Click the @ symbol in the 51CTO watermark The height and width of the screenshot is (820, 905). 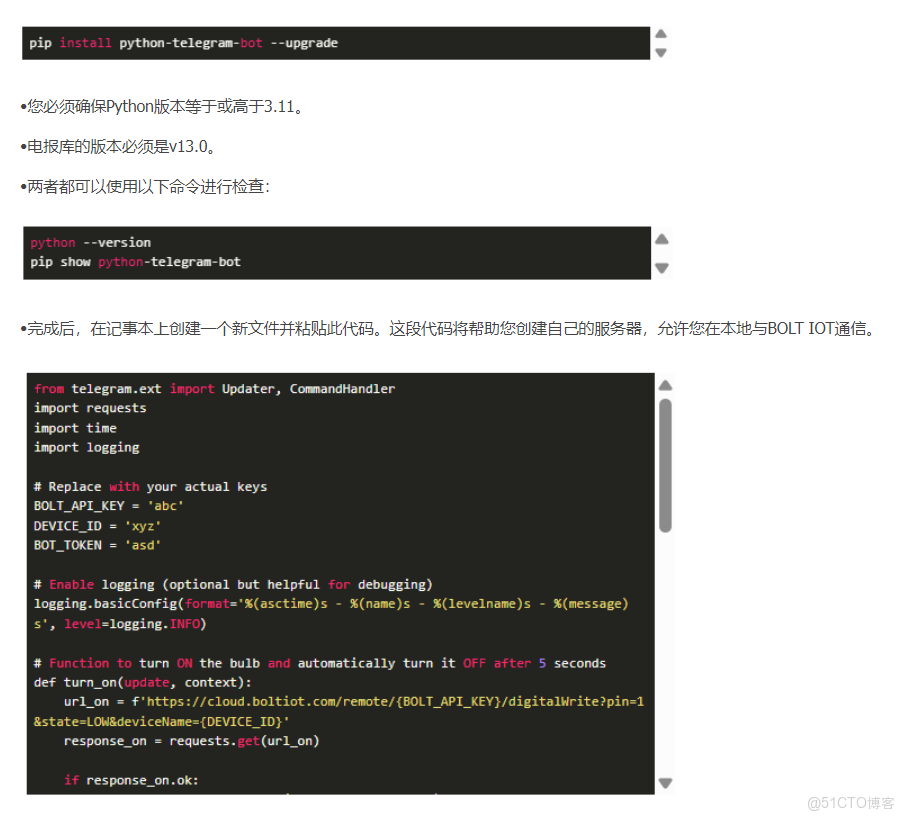[x=812, y=803]
